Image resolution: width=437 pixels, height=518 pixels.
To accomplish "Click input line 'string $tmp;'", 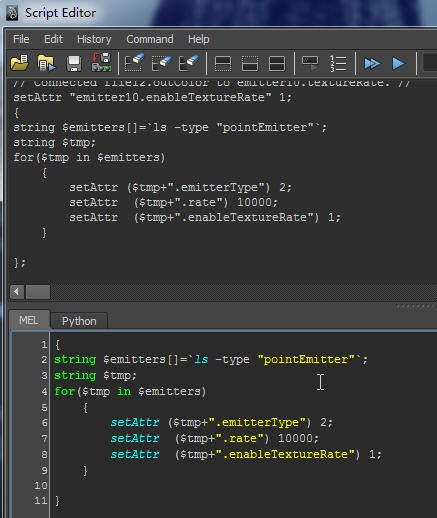I will (95, 376).
